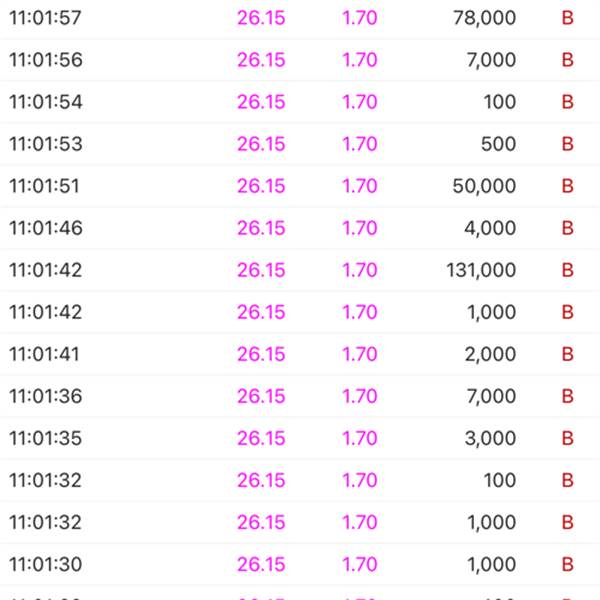Click the 11:01:30 timestamp

tap(46, 565)
